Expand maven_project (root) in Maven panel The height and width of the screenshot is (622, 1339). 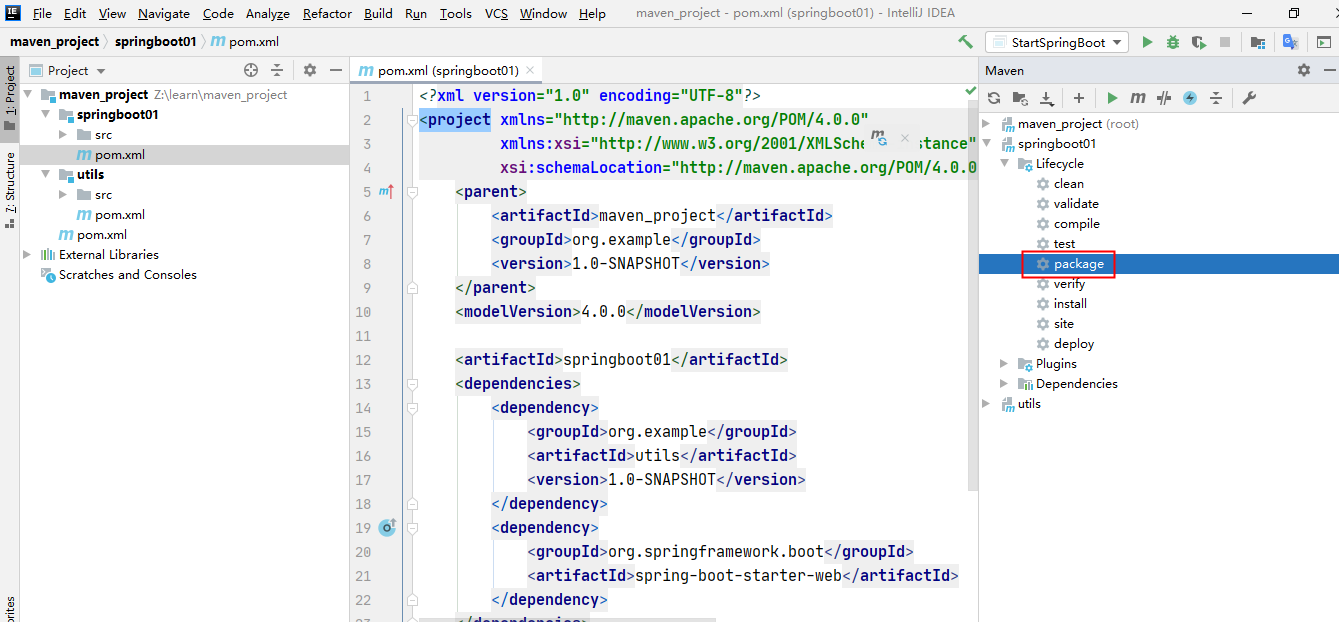987,124
